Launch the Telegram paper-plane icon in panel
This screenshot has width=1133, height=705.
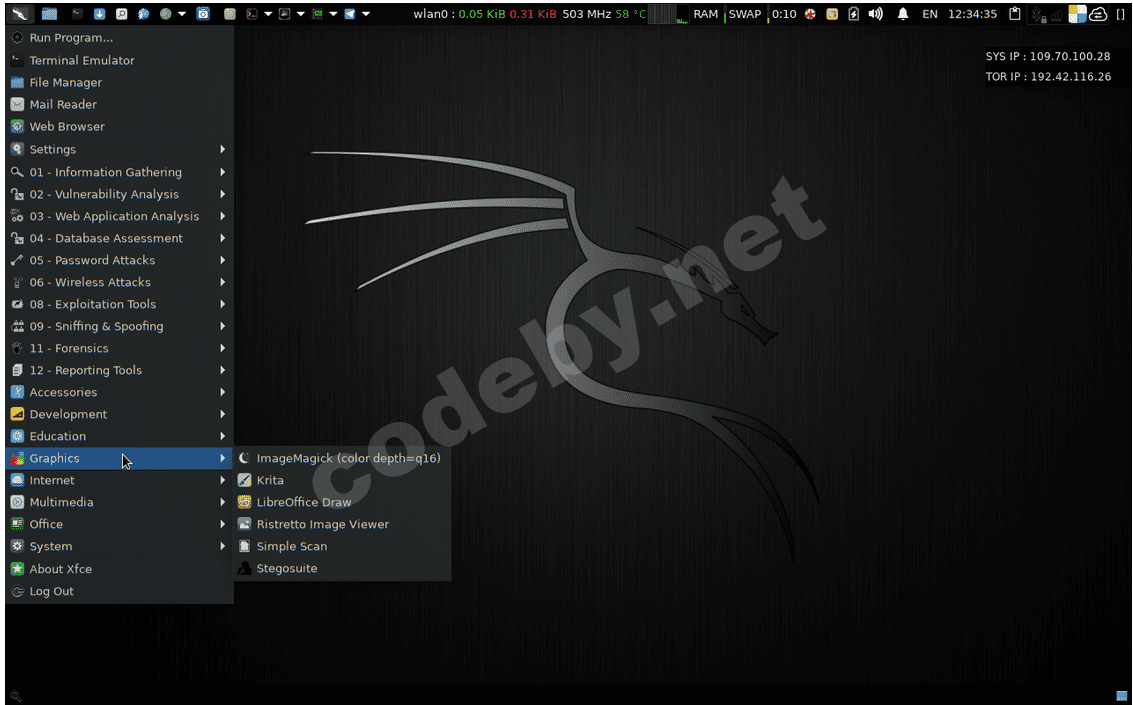pyautogui.click(x=350, y=14)
